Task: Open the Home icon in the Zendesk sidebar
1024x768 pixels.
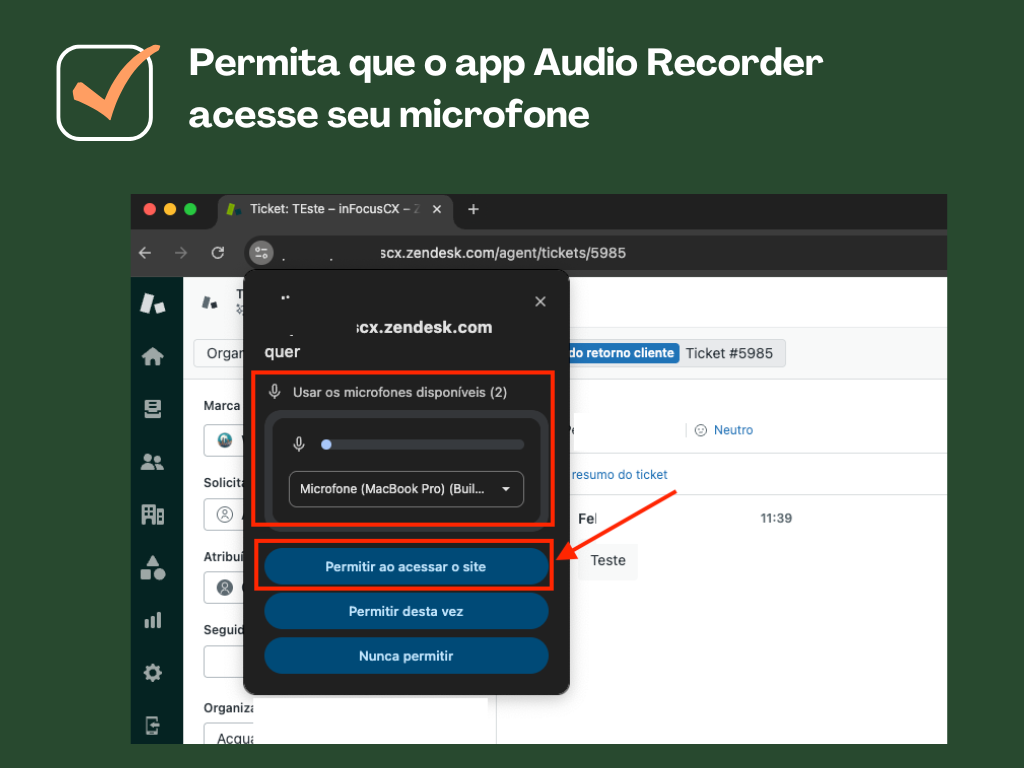Action: (x=154, y=355)
